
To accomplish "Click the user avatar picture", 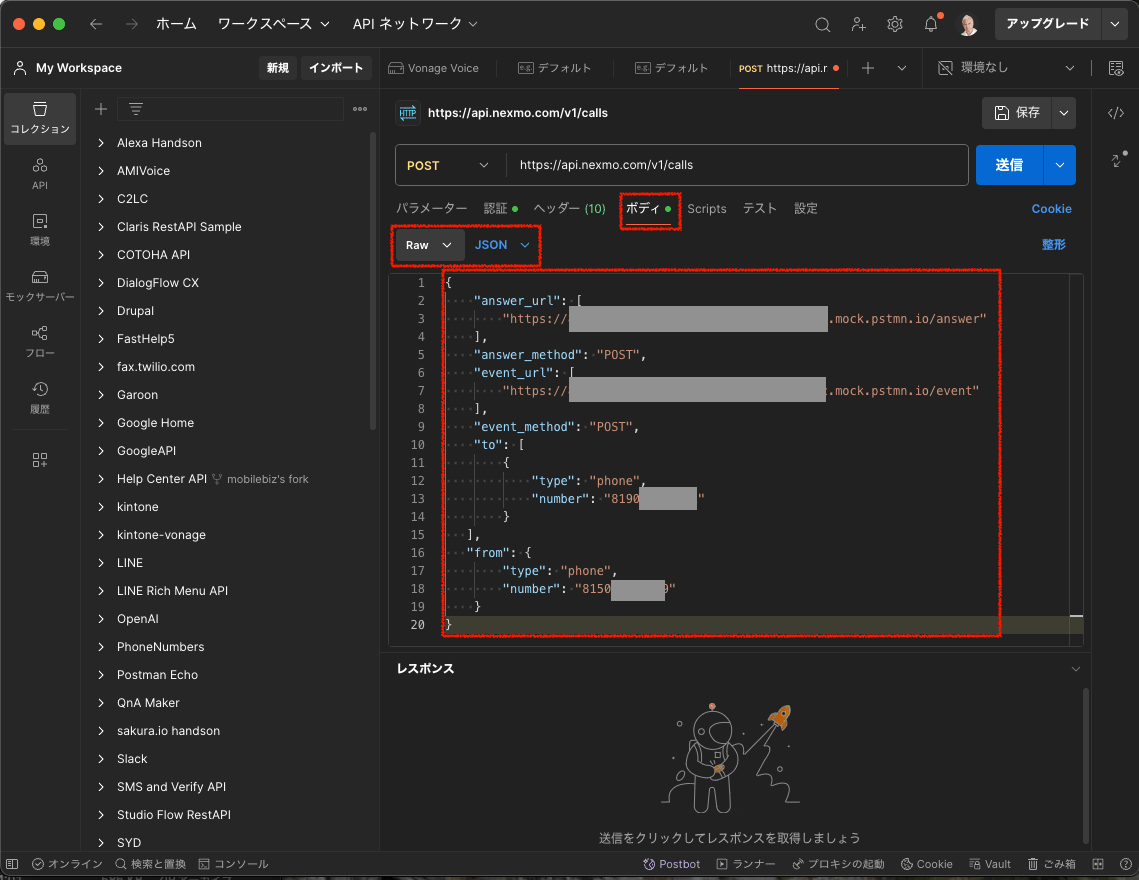I will [x=968, y=25].
